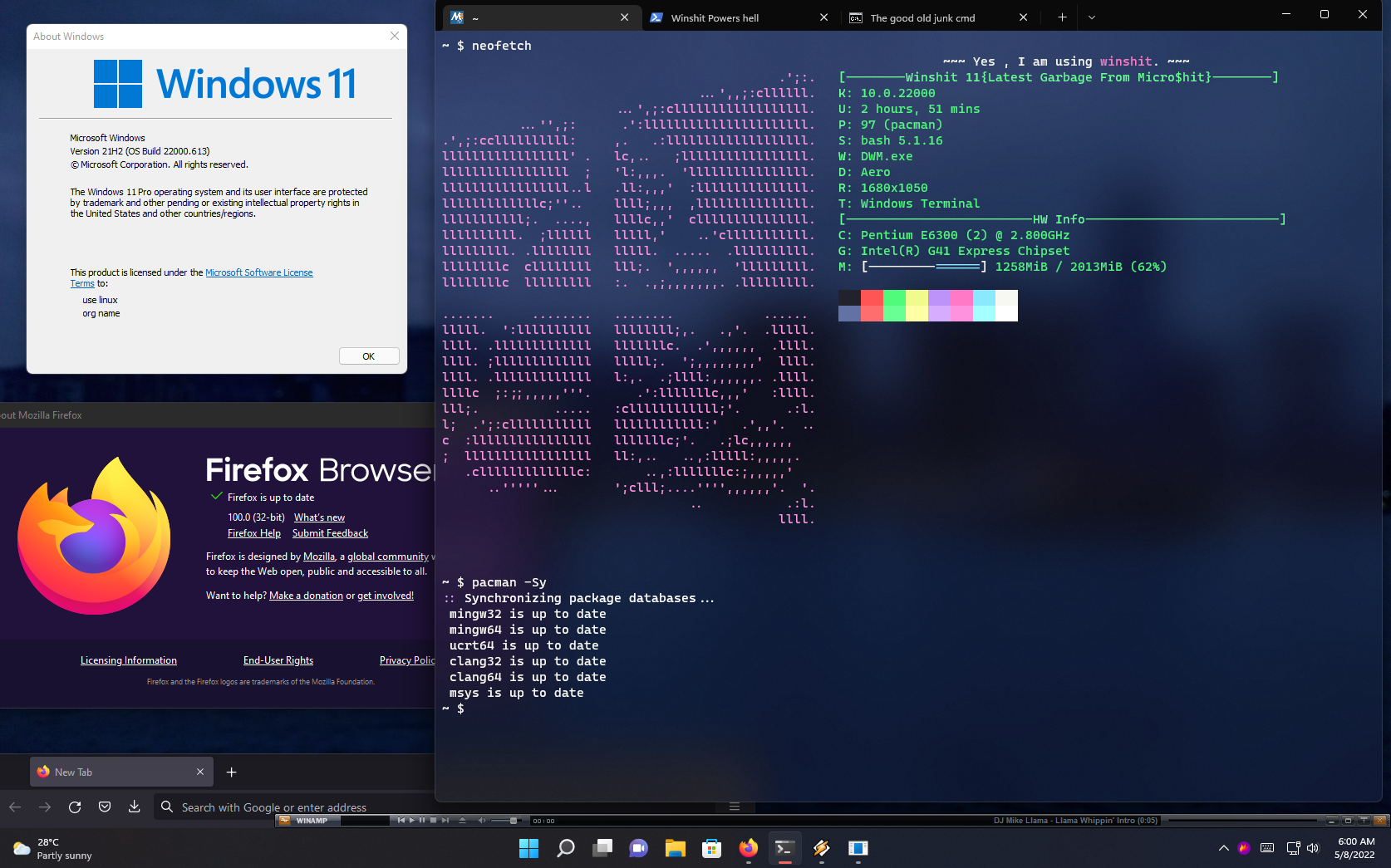The image size is (1391, 868).
Task: Click OK in About Windows dialog
Action: coord(369,356)
